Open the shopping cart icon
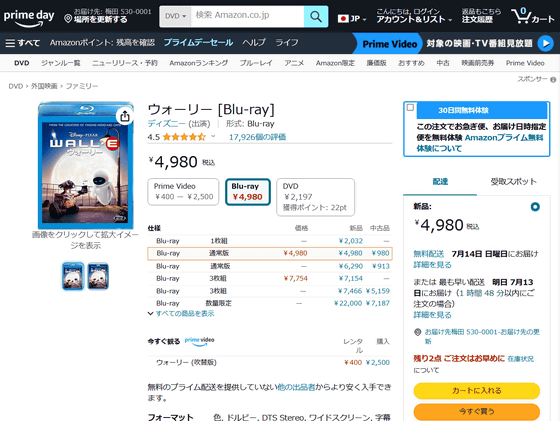Viewport: 560px width, 421px height. [521, 16]
